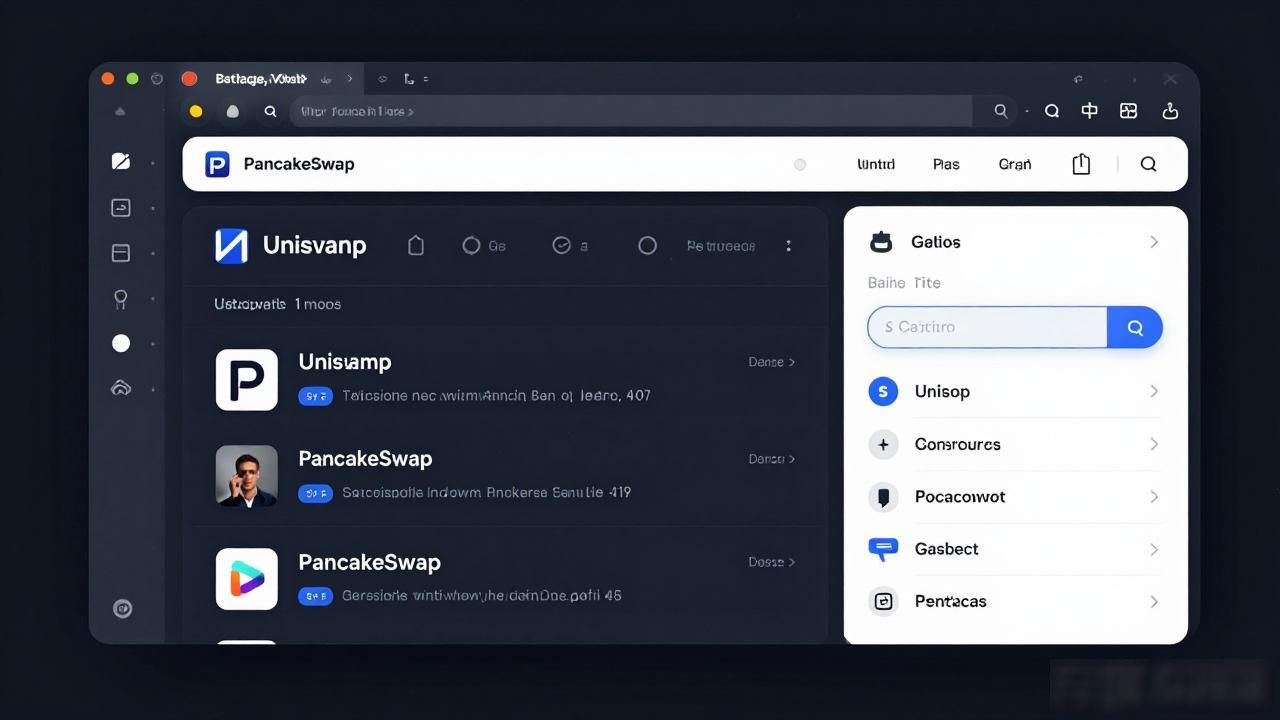Click the square icon beside Pentacas
The height and width of the screenshot is (720, 1280).
(x=883, y=601)
